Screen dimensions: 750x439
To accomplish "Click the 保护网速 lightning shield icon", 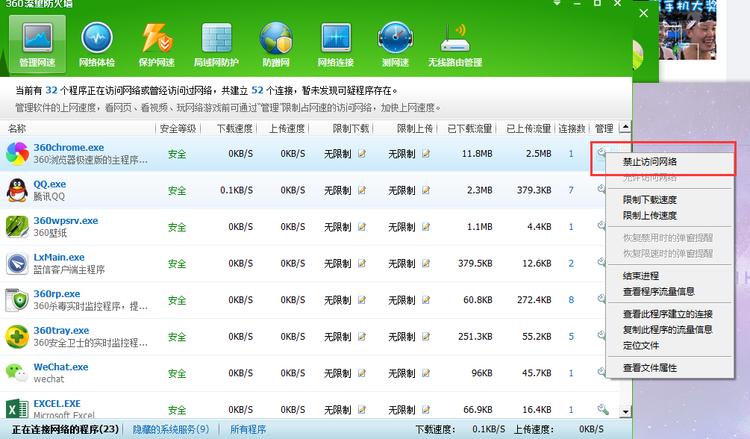I will pos(157,43).
